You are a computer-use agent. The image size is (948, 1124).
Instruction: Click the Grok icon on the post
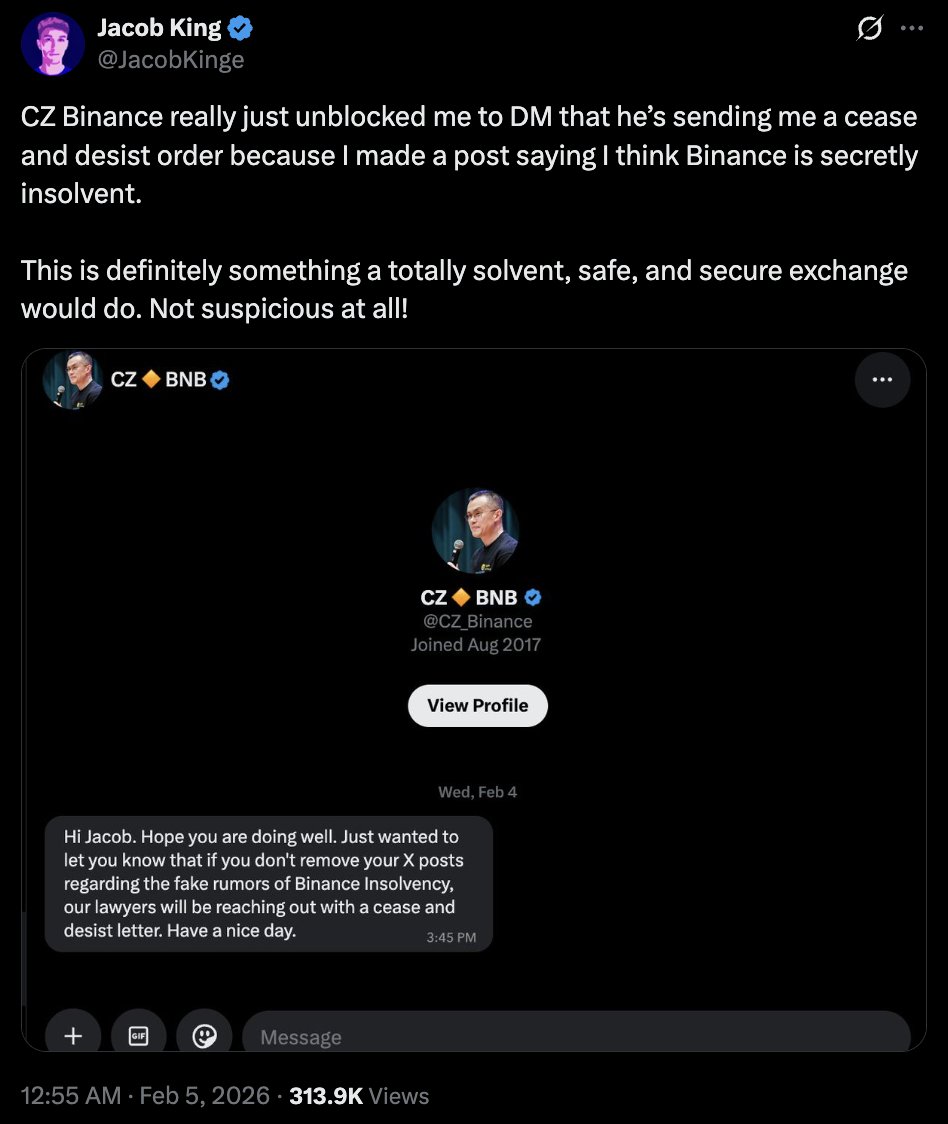click(x=870, y=29)
